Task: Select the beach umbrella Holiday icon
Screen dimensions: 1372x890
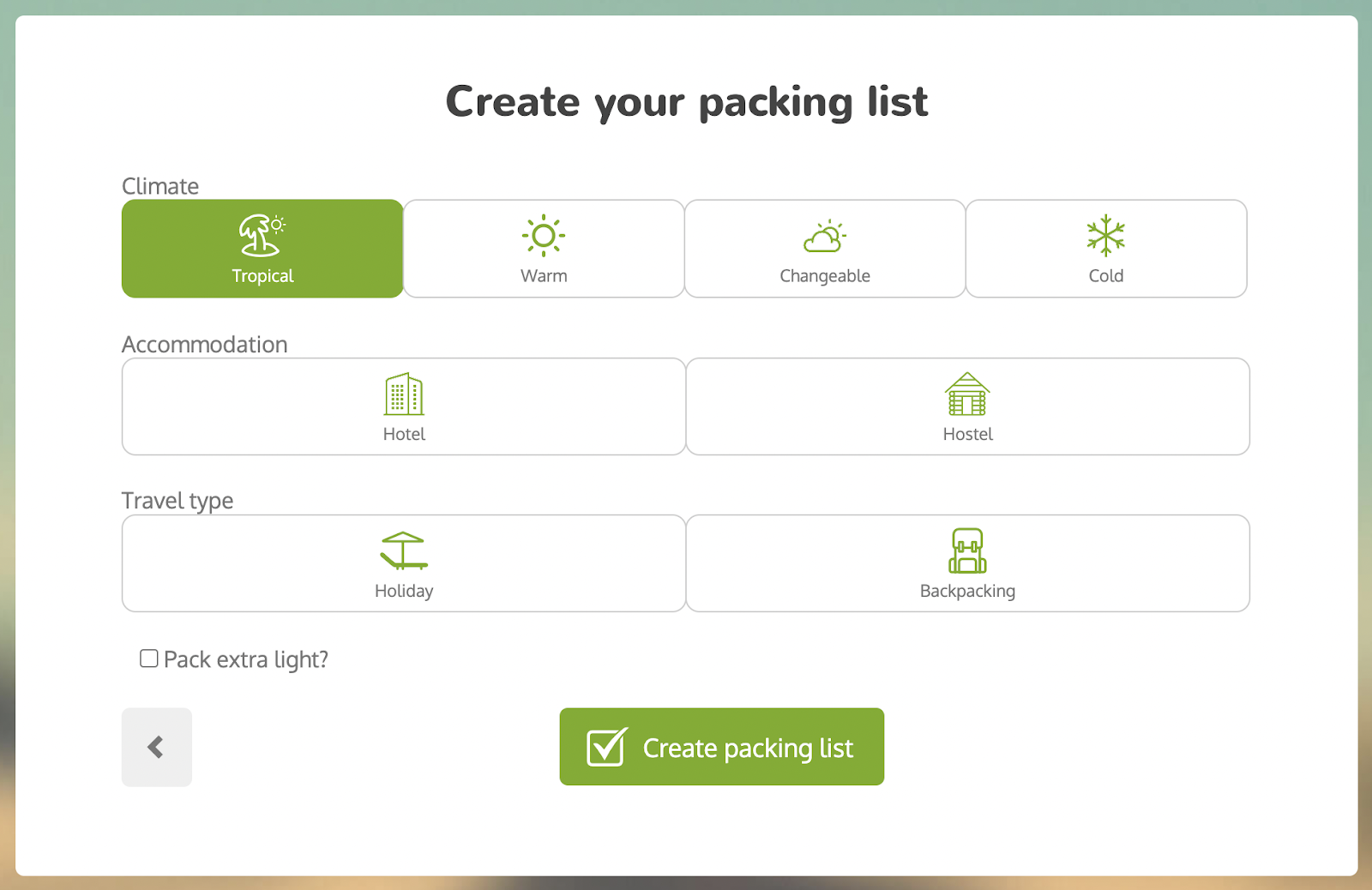Action: (404, 551)
